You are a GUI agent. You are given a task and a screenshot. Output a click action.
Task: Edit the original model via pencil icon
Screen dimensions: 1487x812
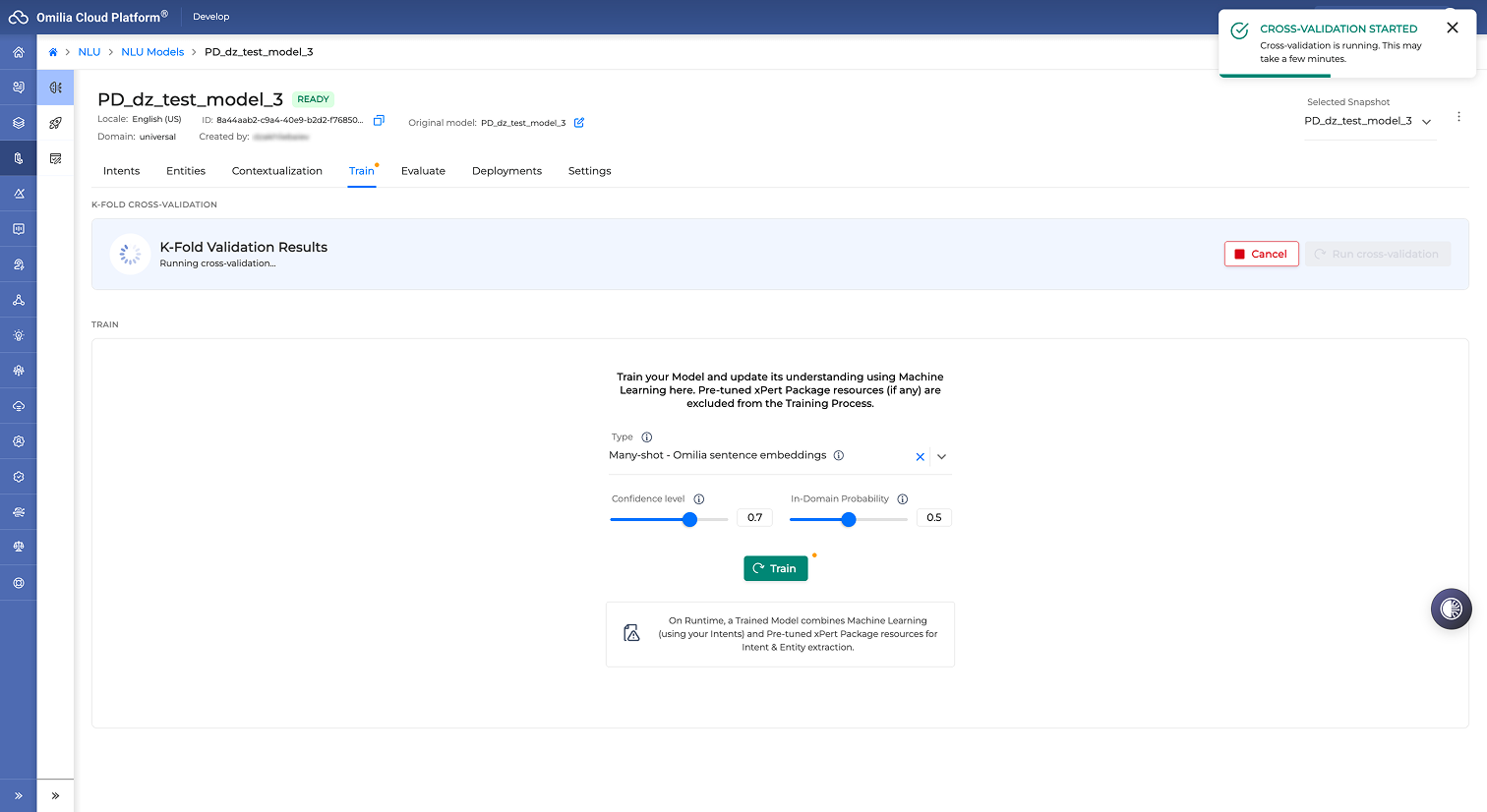coord(579,123)
